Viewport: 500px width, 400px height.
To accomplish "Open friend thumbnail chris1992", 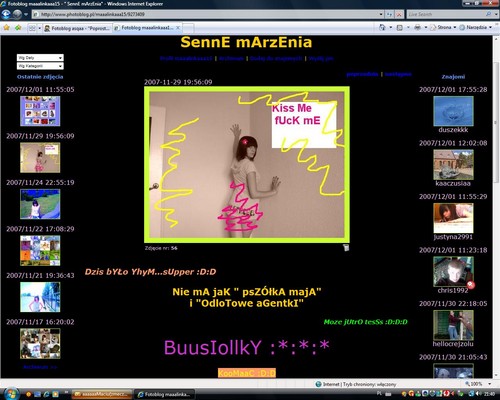I will click(453, 272).
